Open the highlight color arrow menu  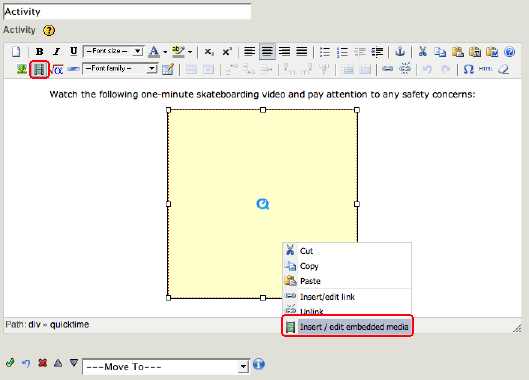(x=190, y=52)
